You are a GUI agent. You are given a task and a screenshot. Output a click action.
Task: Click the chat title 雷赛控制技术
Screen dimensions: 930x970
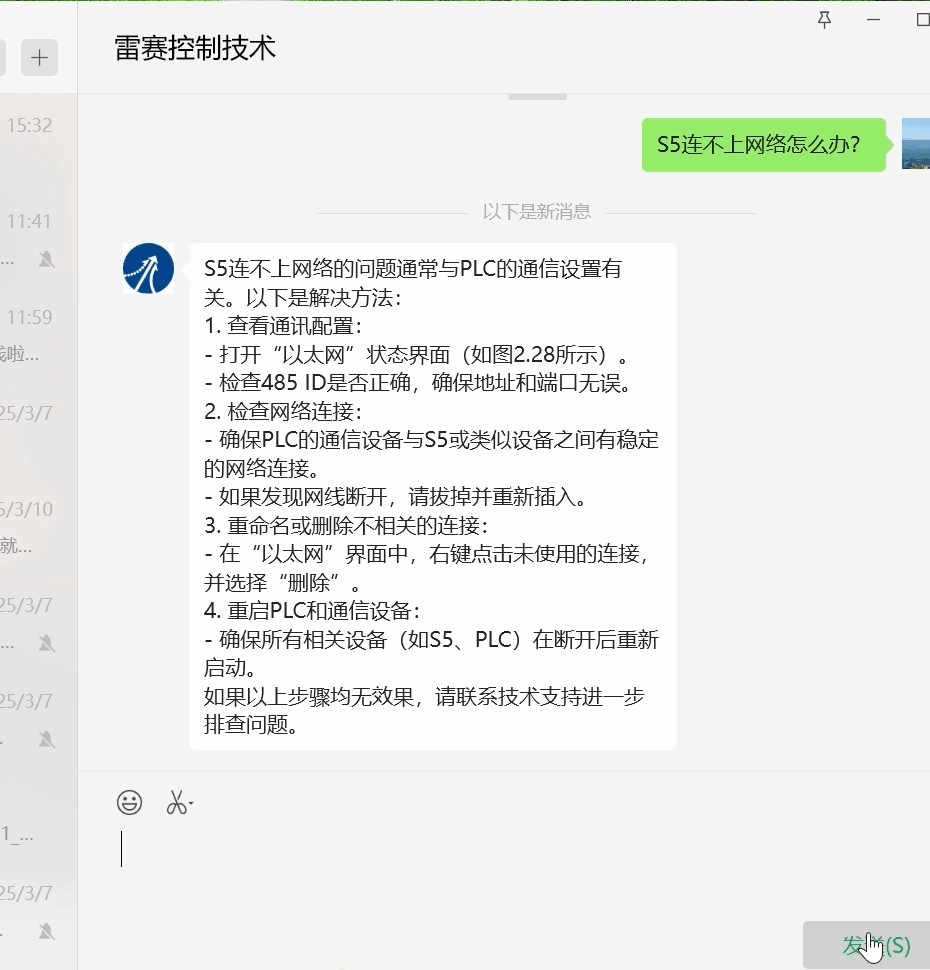pyautogui.click(x=195, y=47)
